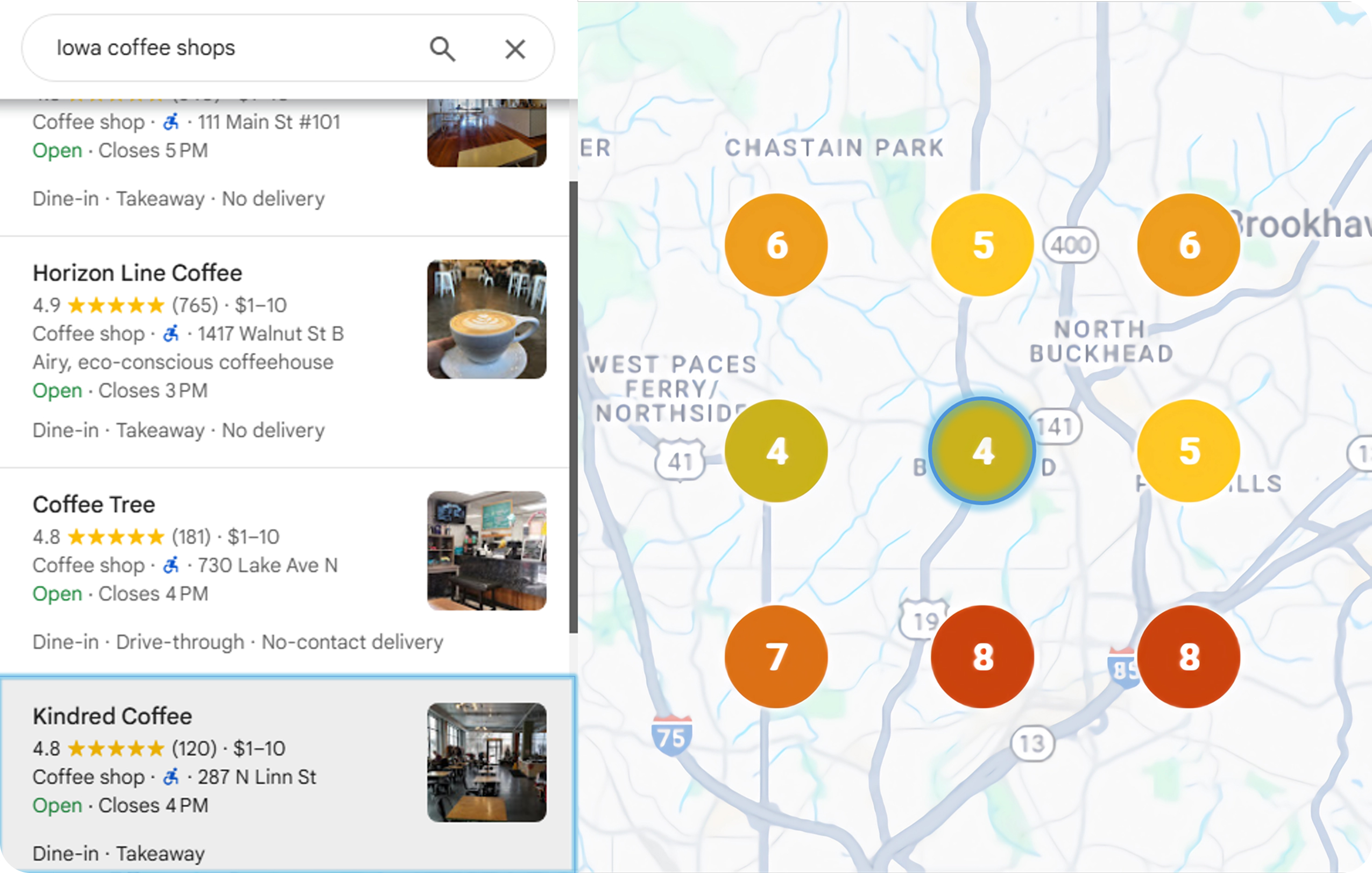Screen dimensions: 1372x873
Task: Open the Coffee Tree listing title
Action: click(x=94, y=505)
